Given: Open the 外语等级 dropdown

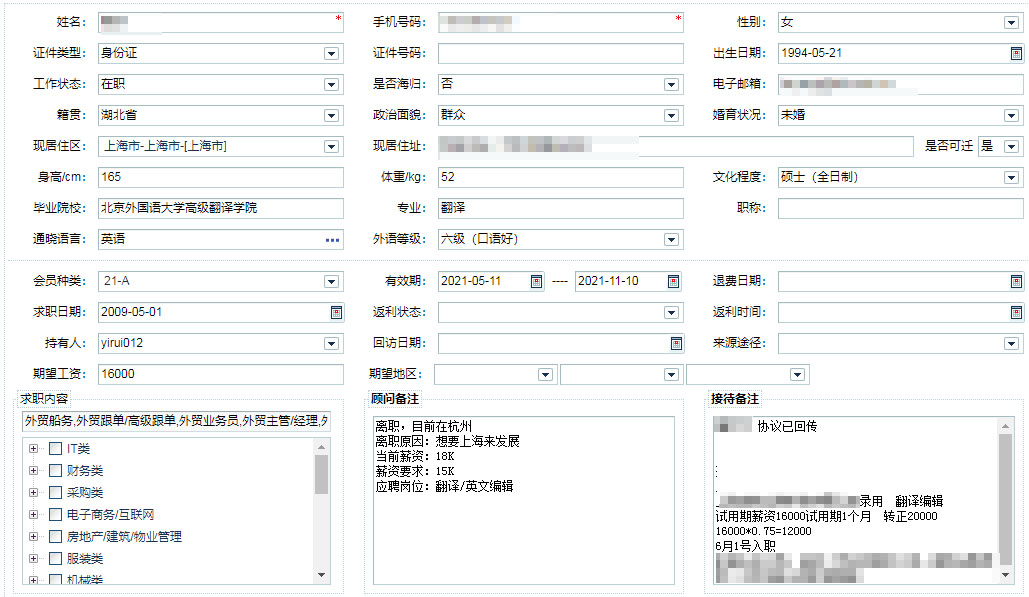Looking at the screenshot, I should (671, 239).
